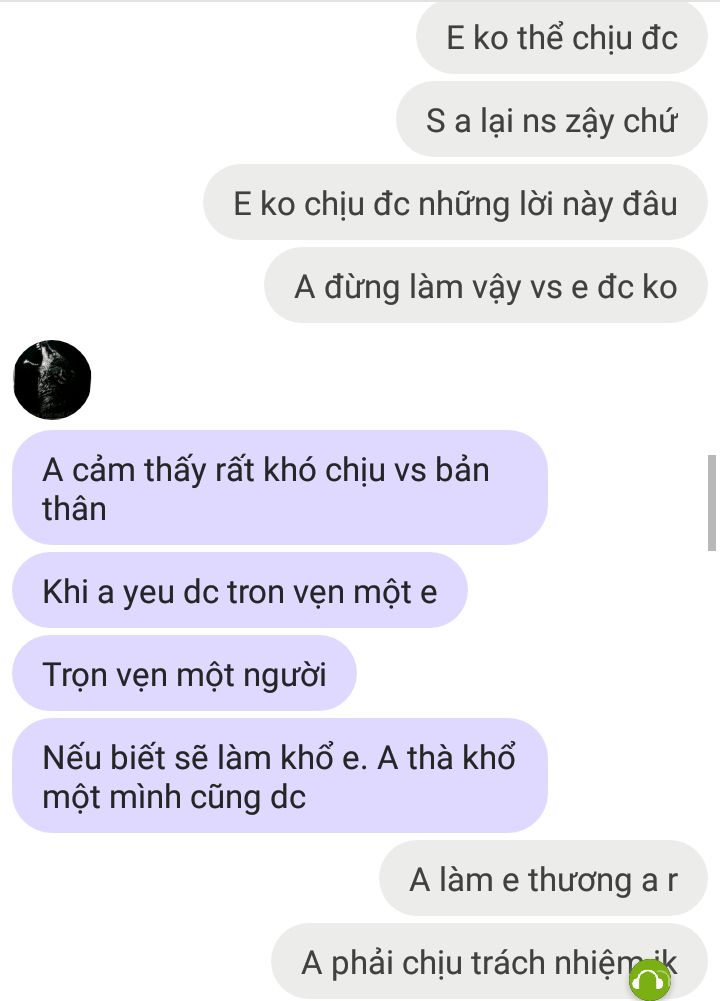This screenshot has width=720, height=1001.
Task: Click the word 'thương' in the sent message
Action: point(580,880)
